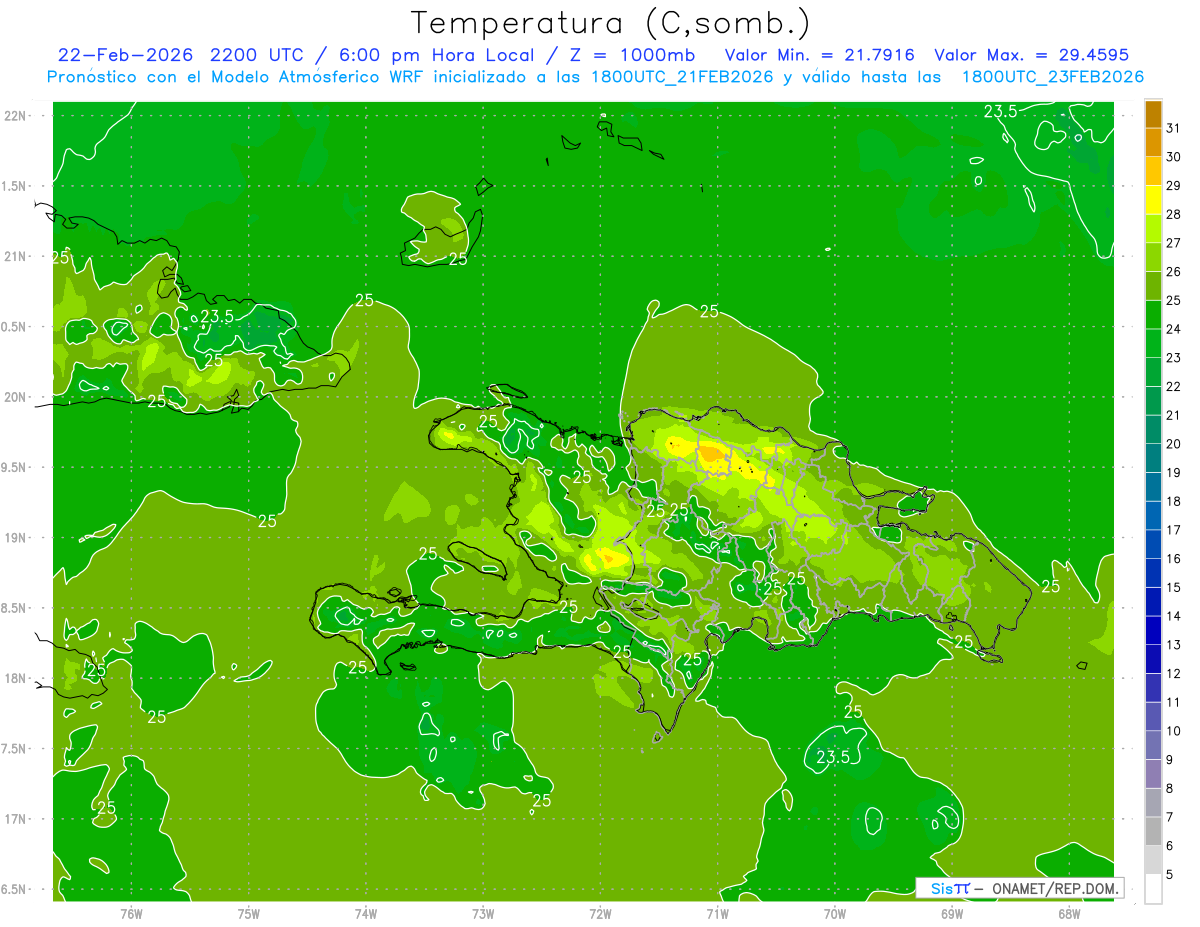The height and width of the screenshot is (927, 1200).
Task: Click the '70W' longitude label
Action: coord(835,912)
